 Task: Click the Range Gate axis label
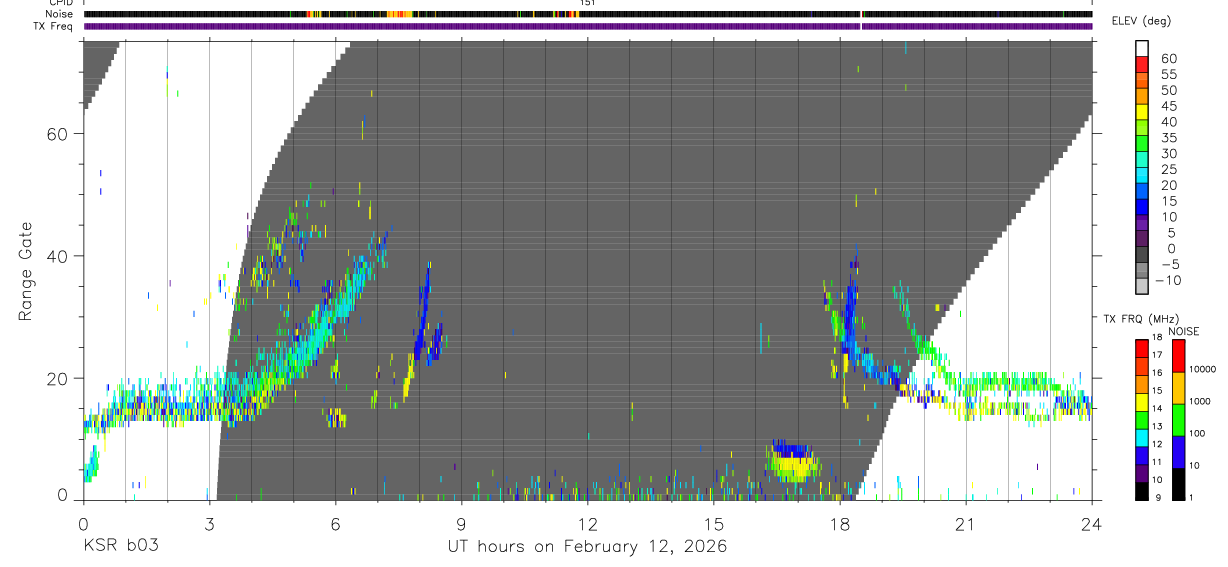coord(26,270)
